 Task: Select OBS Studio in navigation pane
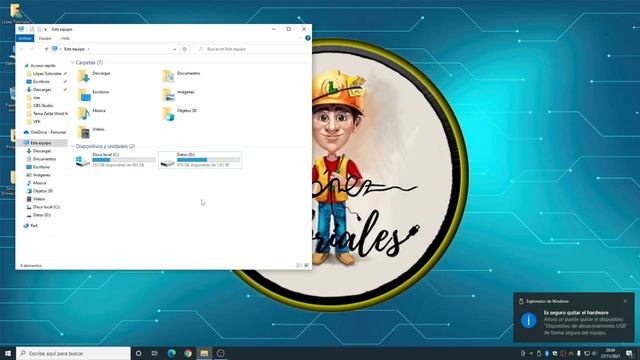point(42,105)
